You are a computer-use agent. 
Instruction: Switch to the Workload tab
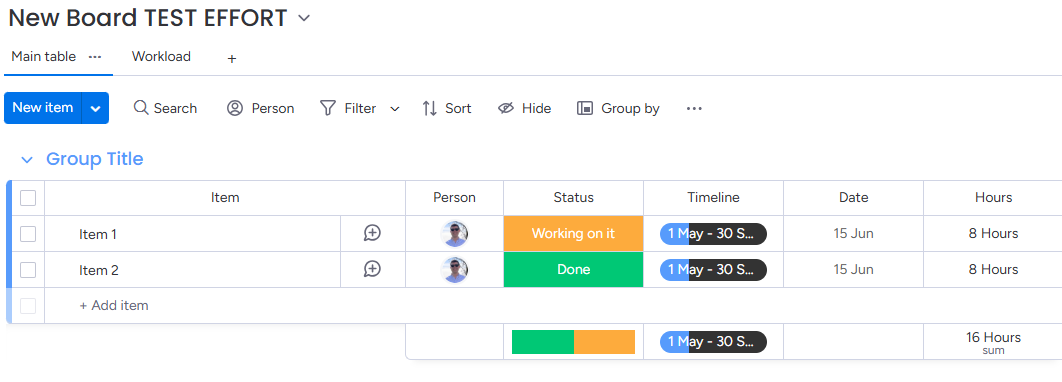[161, 57]
